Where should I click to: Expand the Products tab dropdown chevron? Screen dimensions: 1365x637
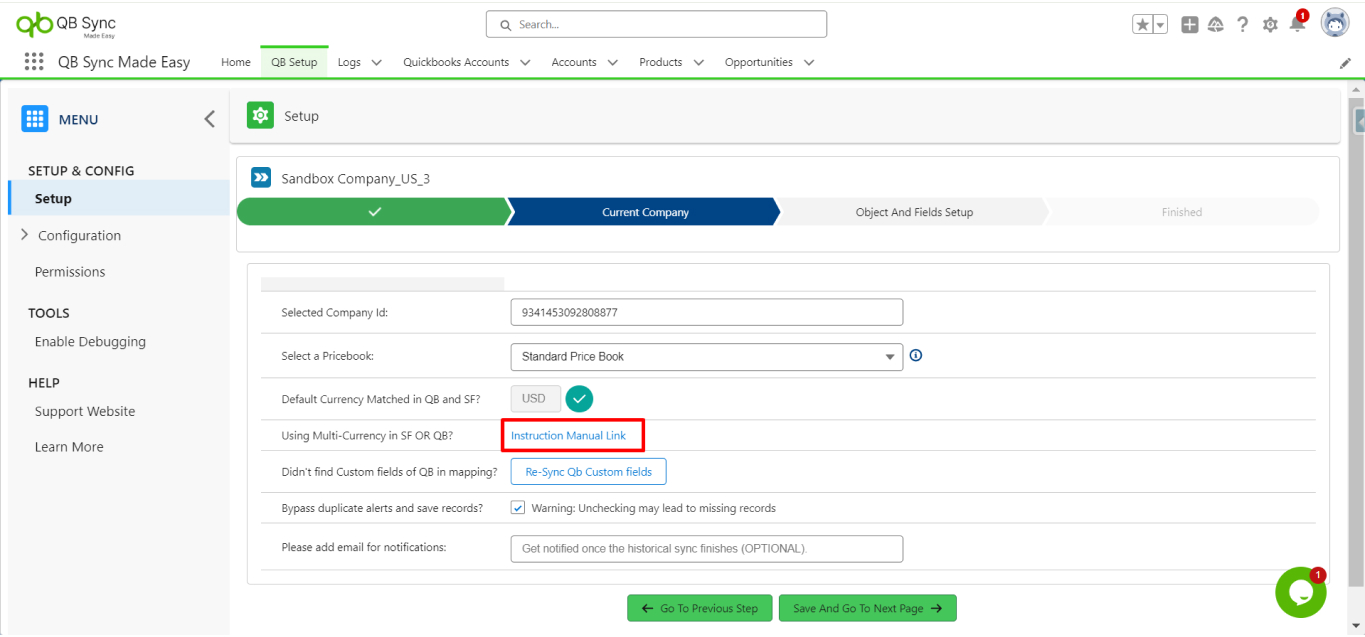[698, 62]
